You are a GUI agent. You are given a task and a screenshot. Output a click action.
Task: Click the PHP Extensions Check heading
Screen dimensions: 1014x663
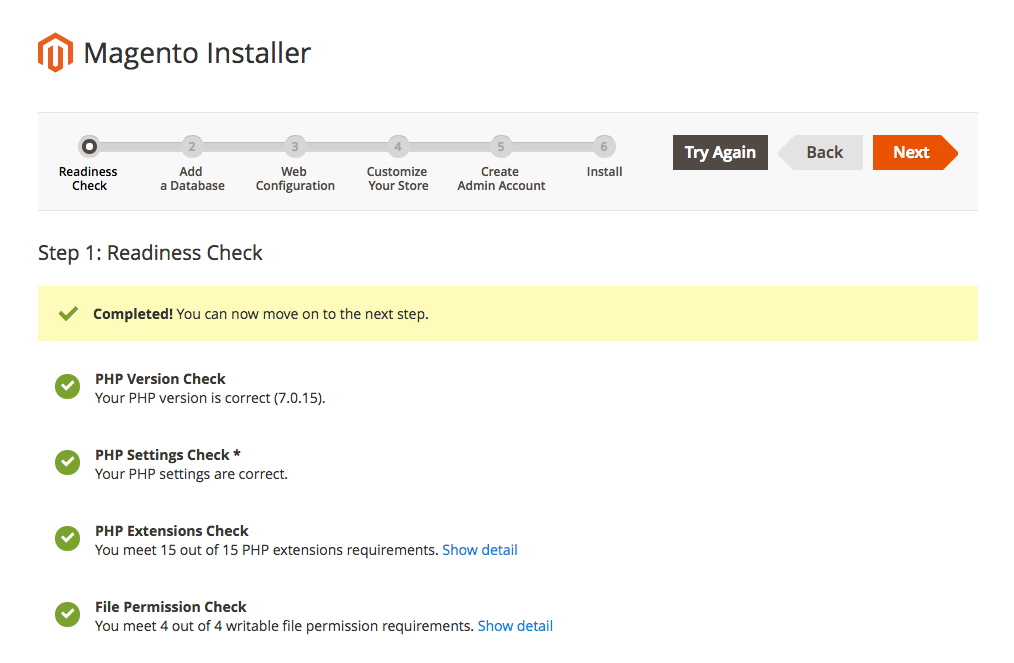[171, 531]
